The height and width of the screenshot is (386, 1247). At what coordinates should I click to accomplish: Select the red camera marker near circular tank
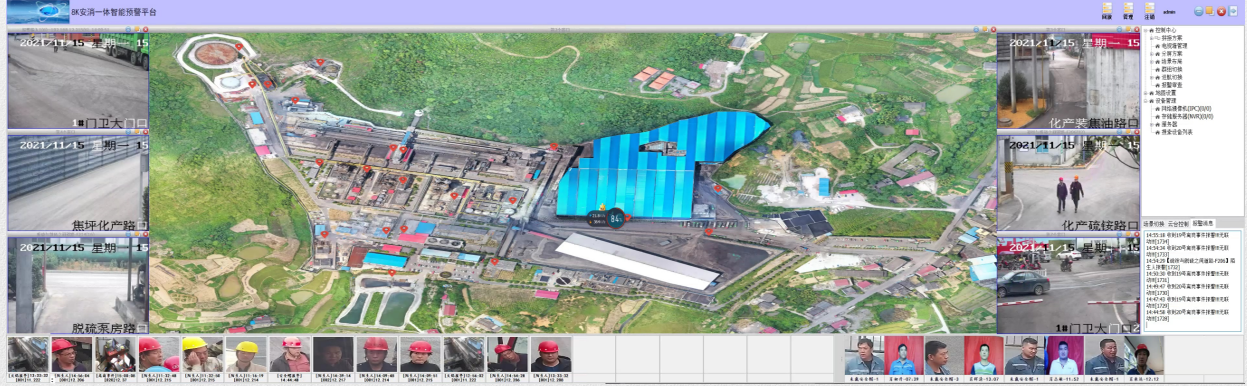(239, 46)
